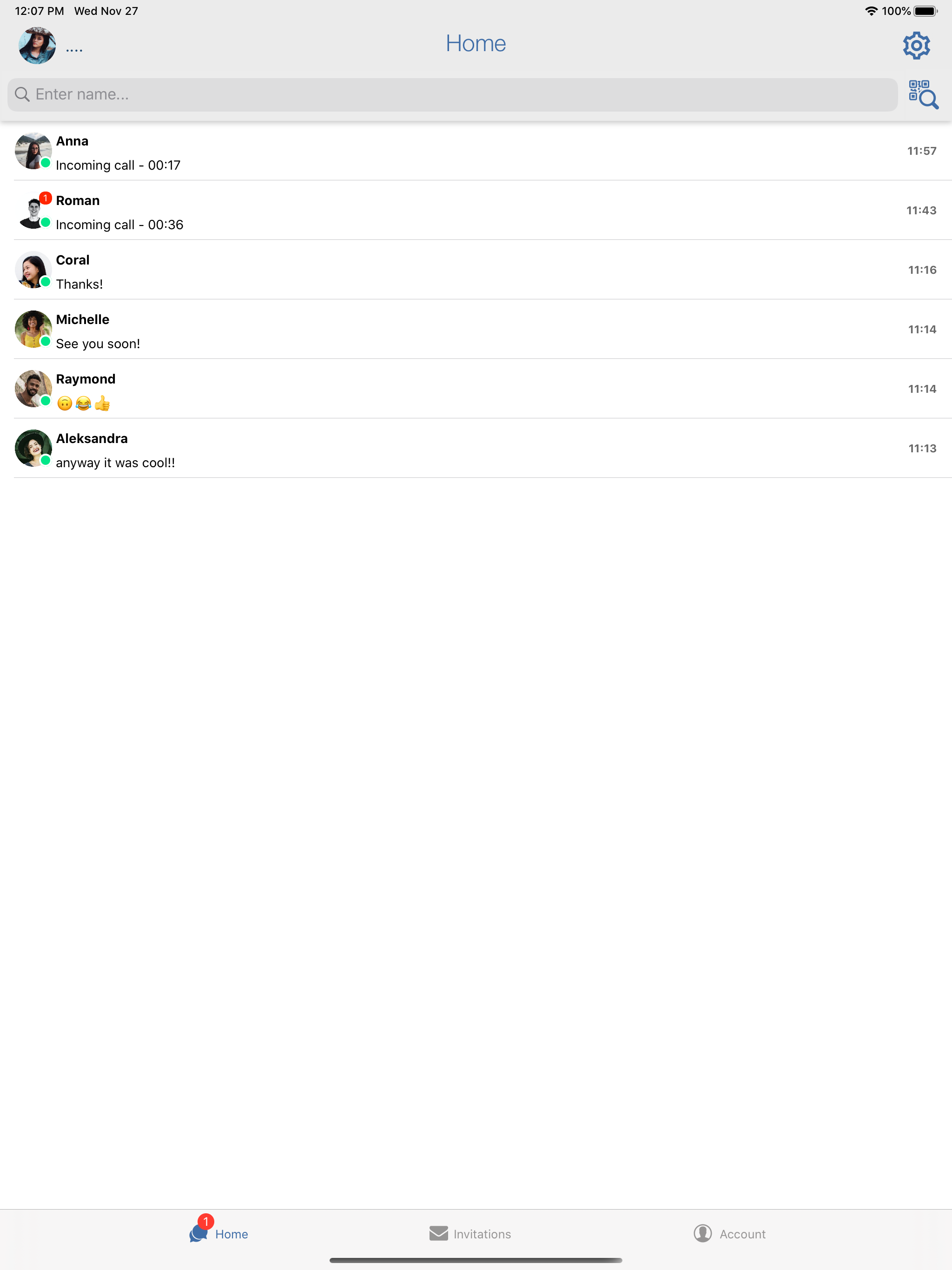Open your profile picture at top left

coord(37,46)
